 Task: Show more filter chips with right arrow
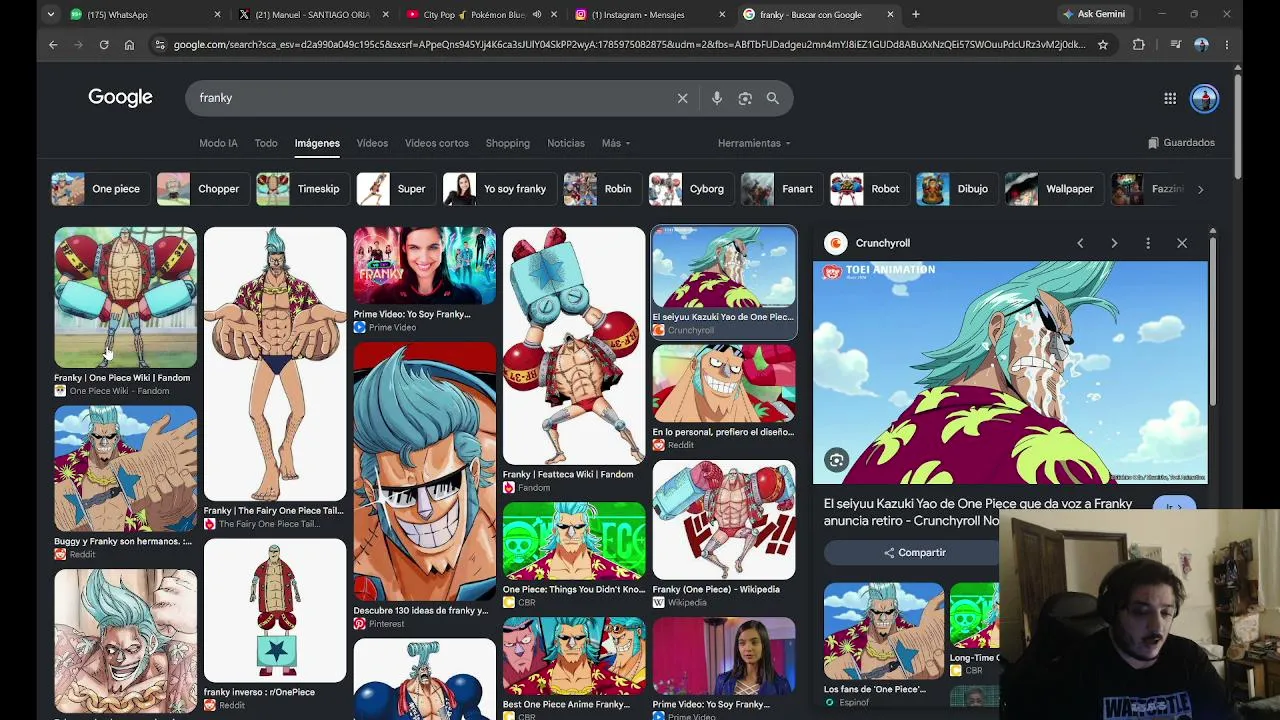(1200, 189)
